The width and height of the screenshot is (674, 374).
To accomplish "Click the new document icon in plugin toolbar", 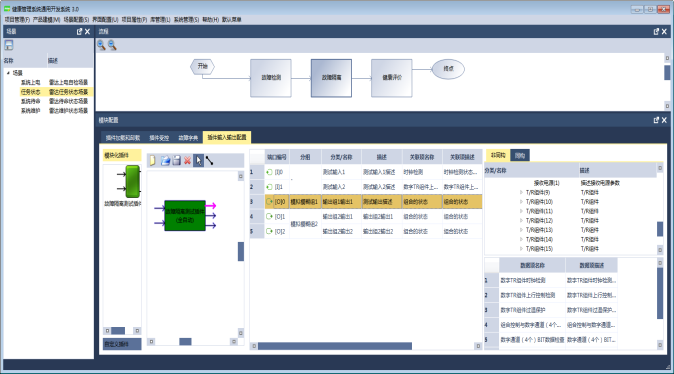I will [153, 161].
